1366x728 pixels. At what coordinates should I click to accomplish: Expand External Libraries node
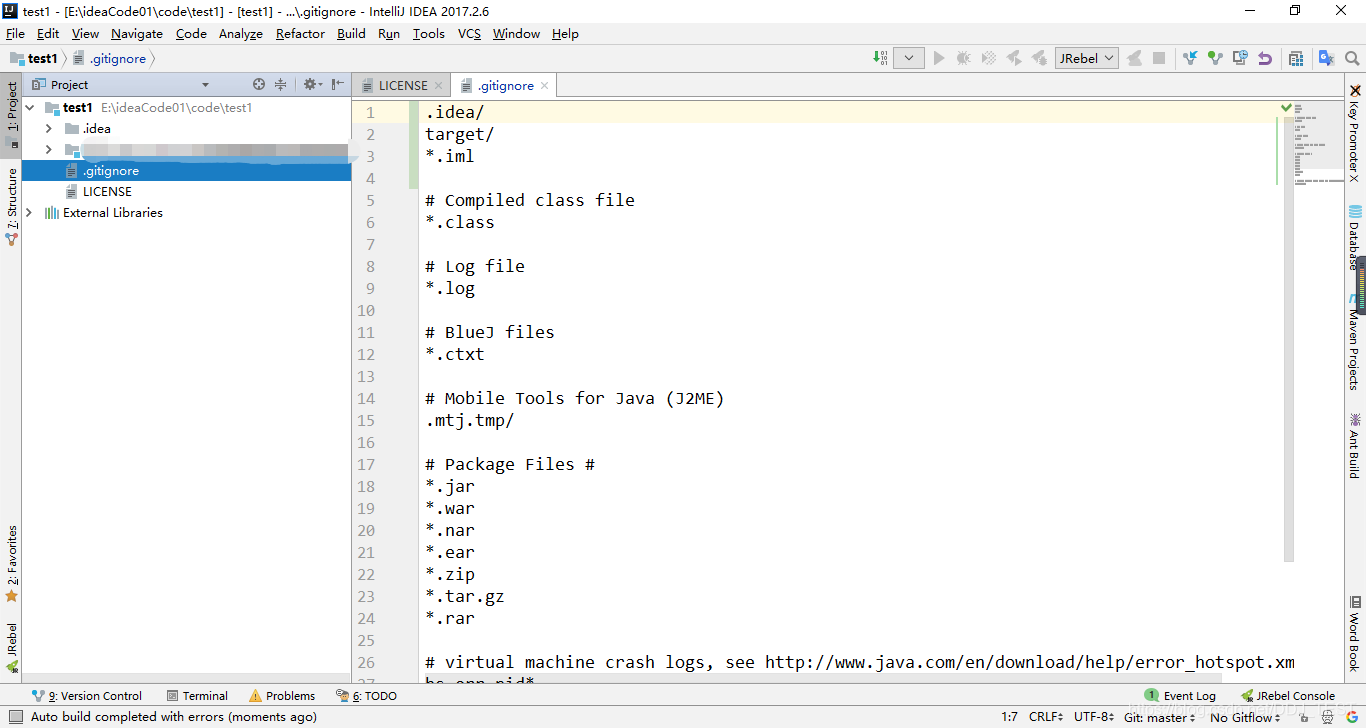click(x=29, y=213)
